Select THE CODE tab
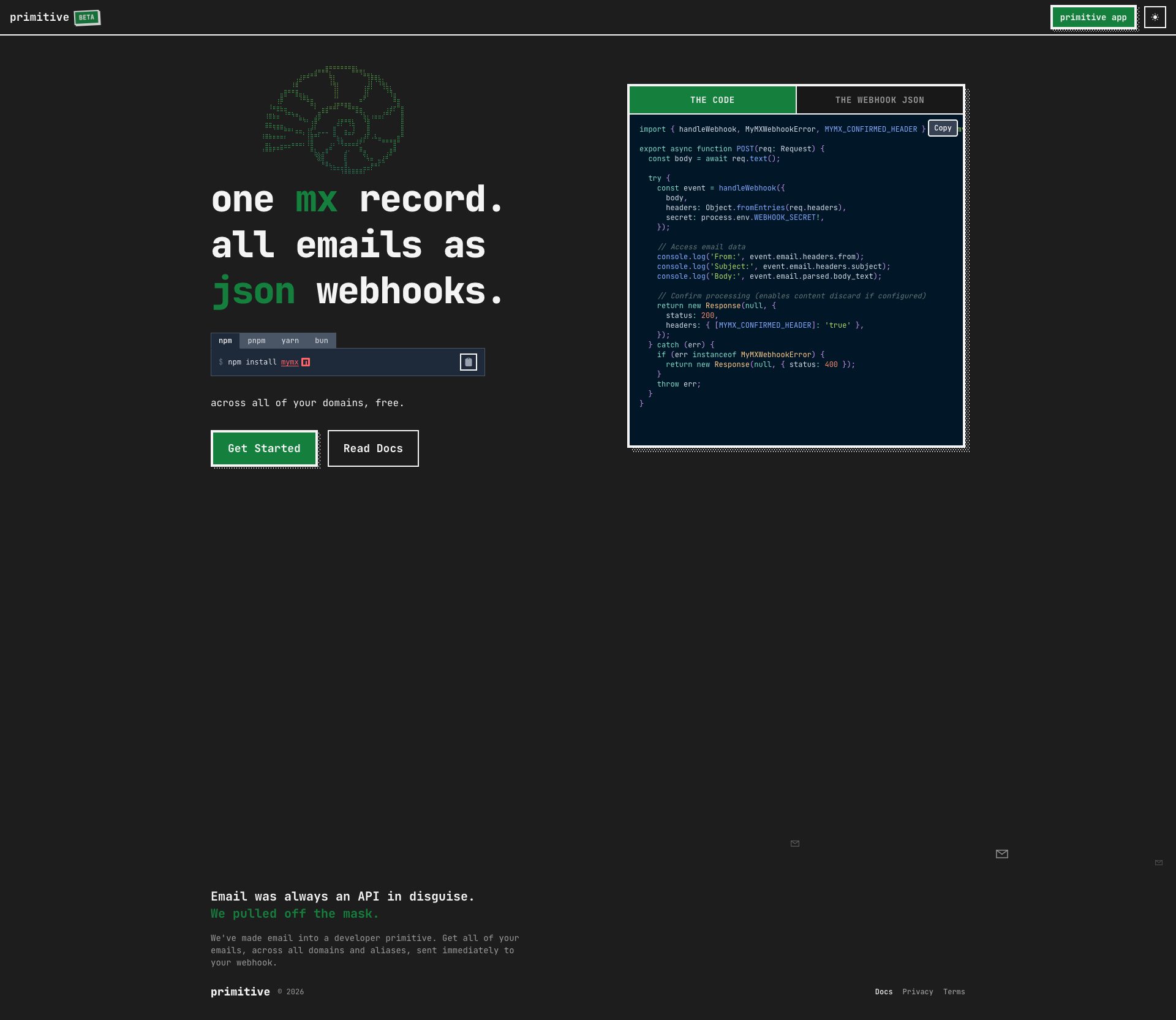This screenshot has height=1020, width=1176. coord(711,99)
